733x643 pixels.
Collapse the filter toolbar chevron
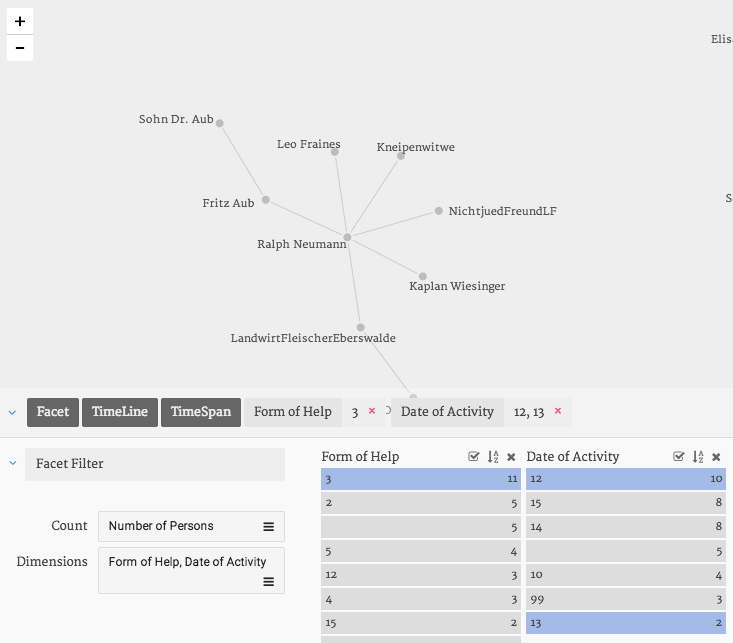click(12, 412)
